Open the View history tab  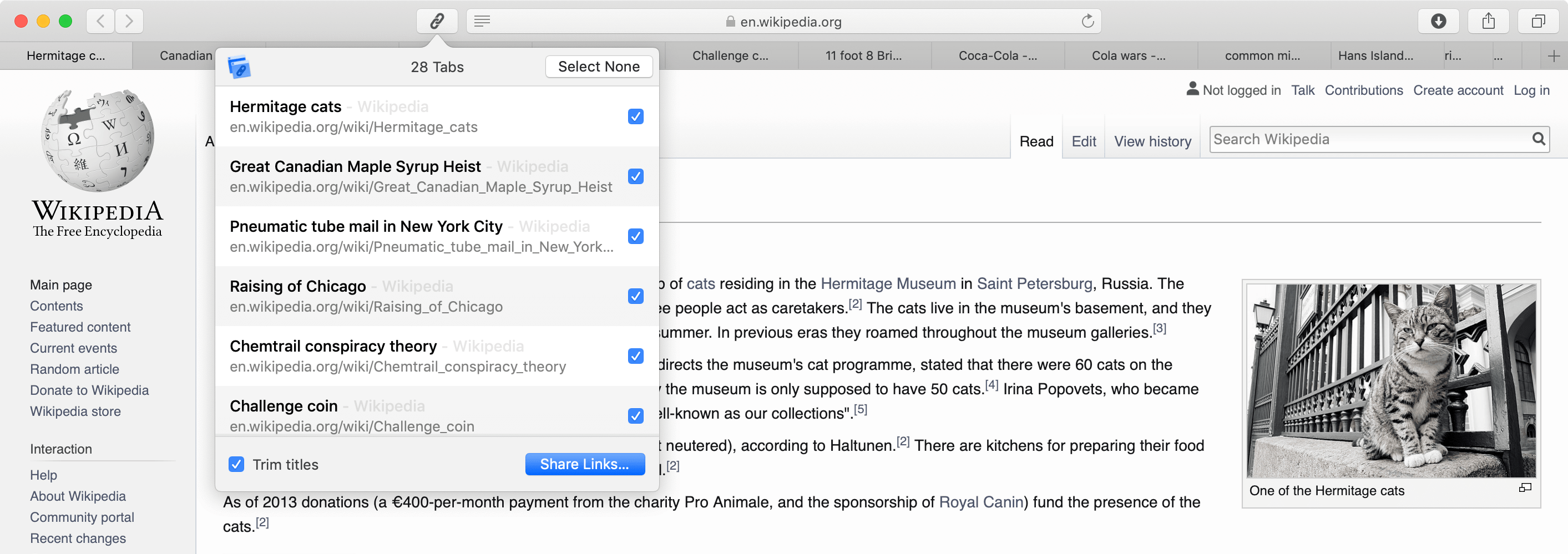[x=1152, y=142]
